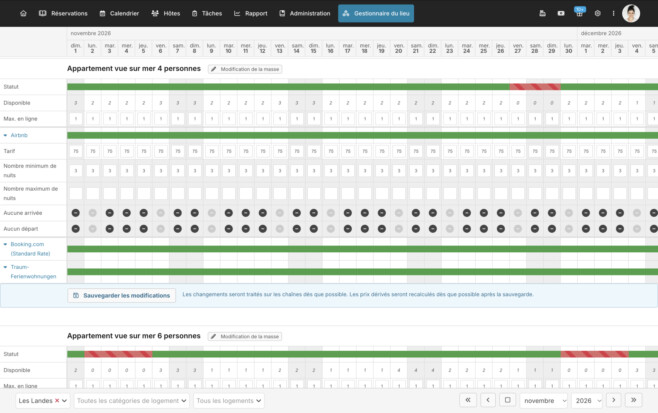Go to previous period with left arrow
This screenshot has height=413, width=658.
(x=488, y=400)
